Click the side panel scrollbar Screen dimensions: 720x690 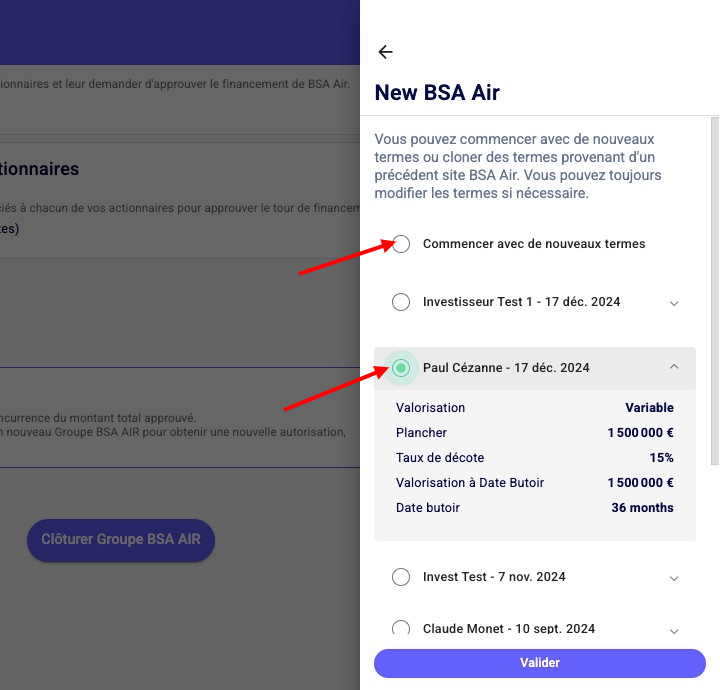coord(714,300)
